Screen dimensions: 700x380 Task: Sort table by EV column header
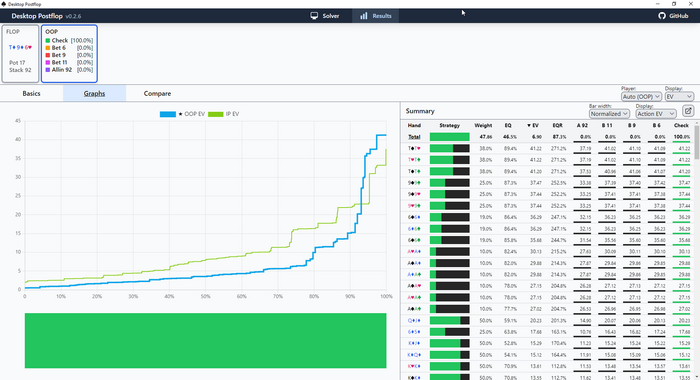[533, 125]
